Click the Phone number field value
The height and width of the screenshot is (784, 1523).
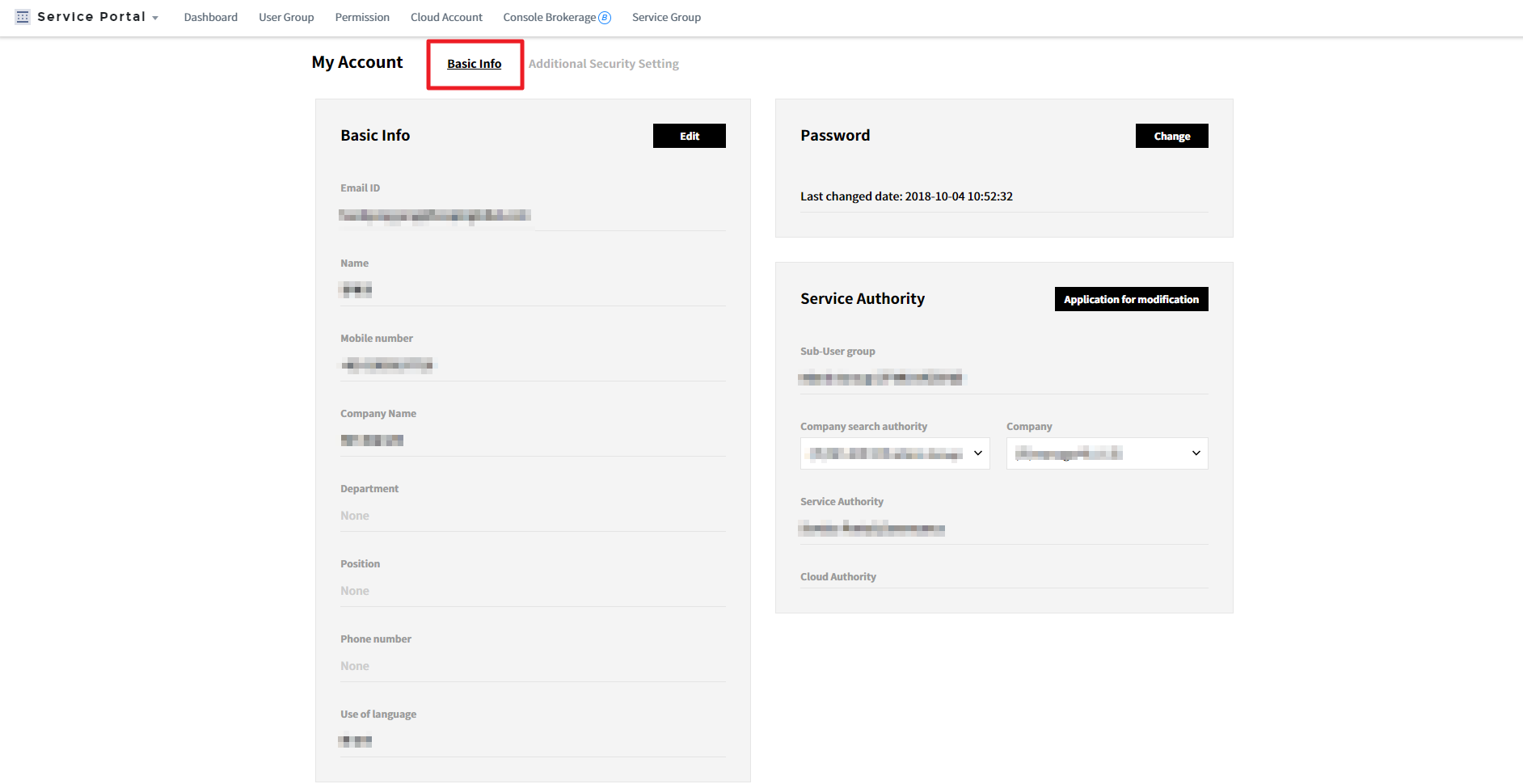coord(355,666)
